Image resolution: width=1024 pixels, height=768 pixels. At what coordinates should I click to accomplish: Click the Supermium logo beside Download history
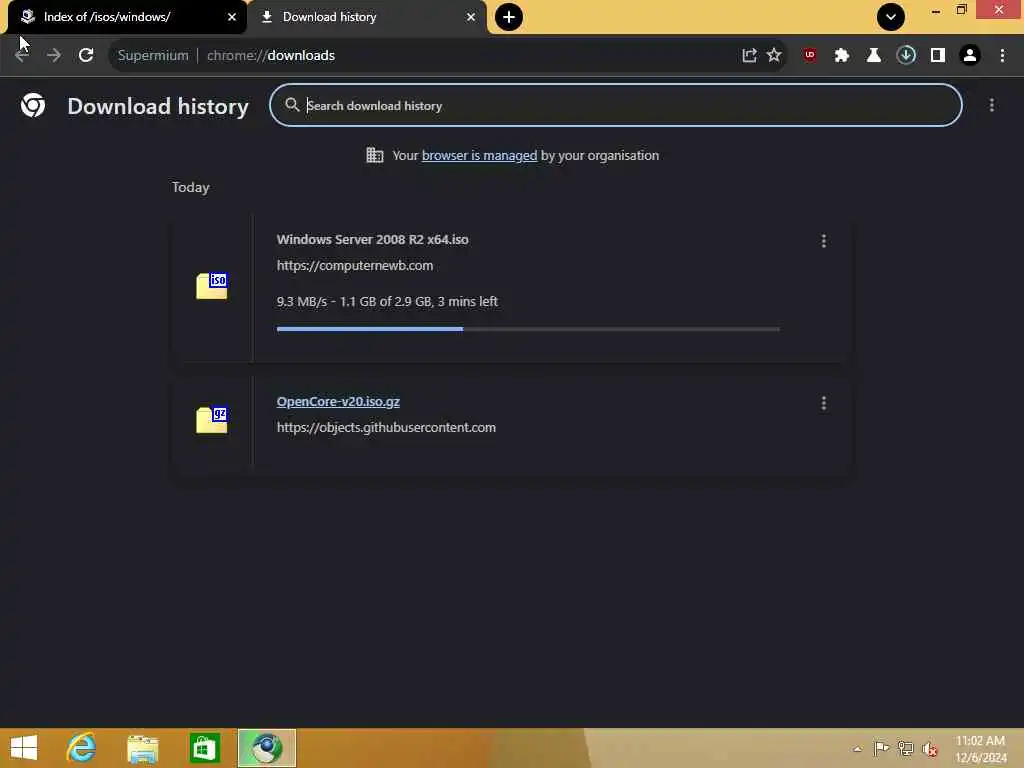point(33,105)
